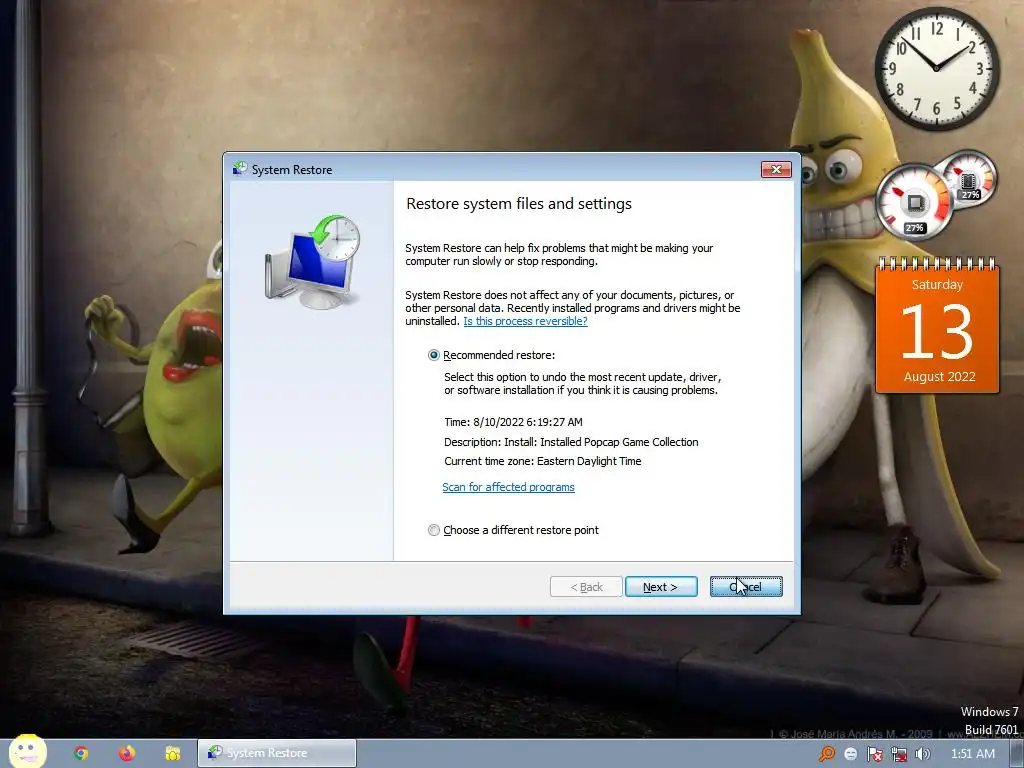Click the small RAM meter gadget dial
This screenshot has width=1024, height=768.
click(969, 177)
